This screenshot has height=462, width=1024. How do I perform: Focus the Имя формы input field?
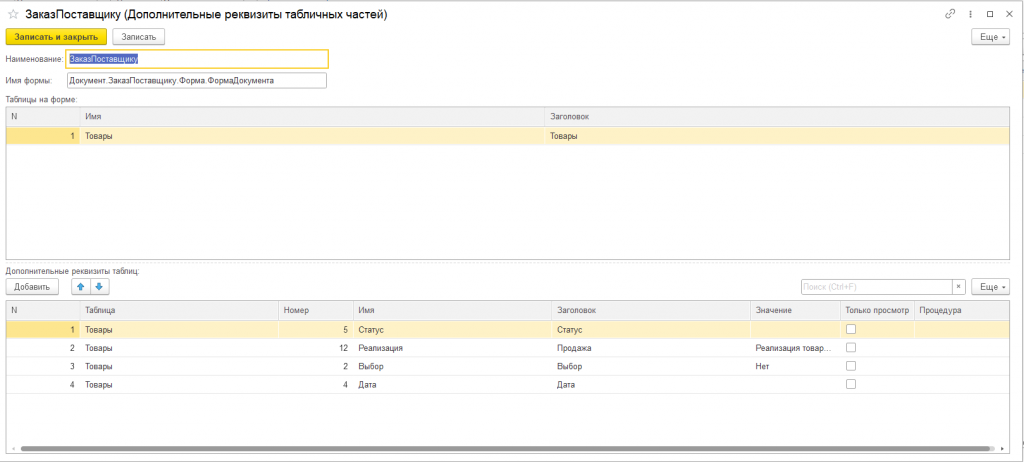pyautogui.click(x=197, y=80)
